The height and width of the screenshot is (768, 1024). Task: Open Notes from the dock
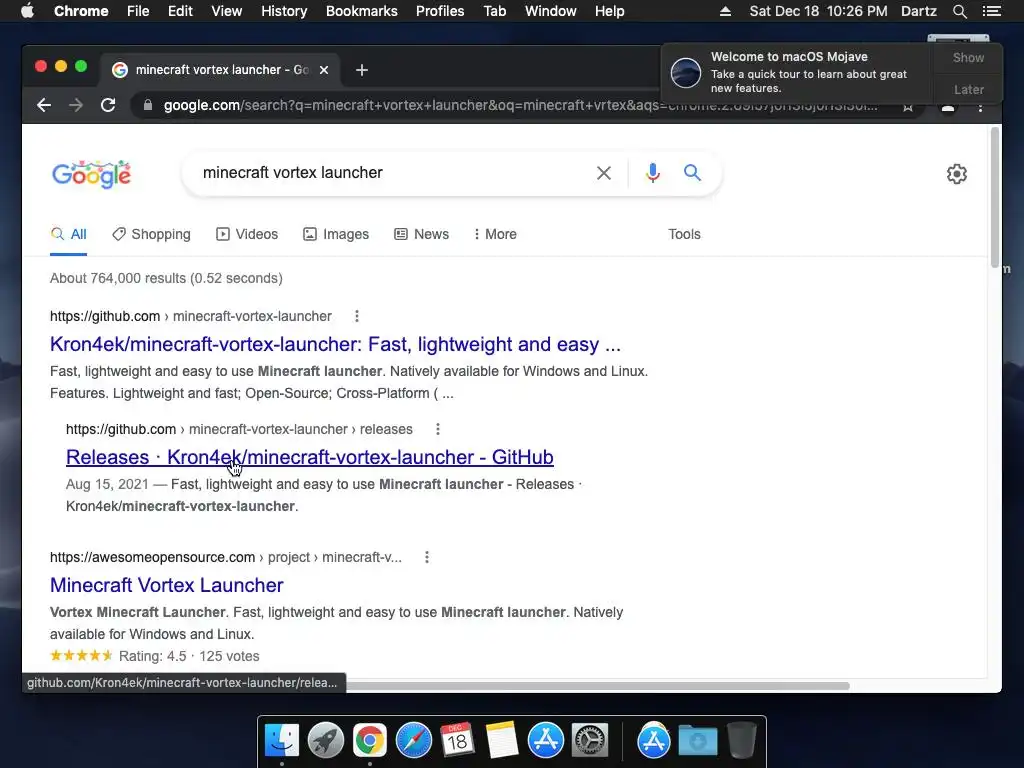tap(502, 741)
